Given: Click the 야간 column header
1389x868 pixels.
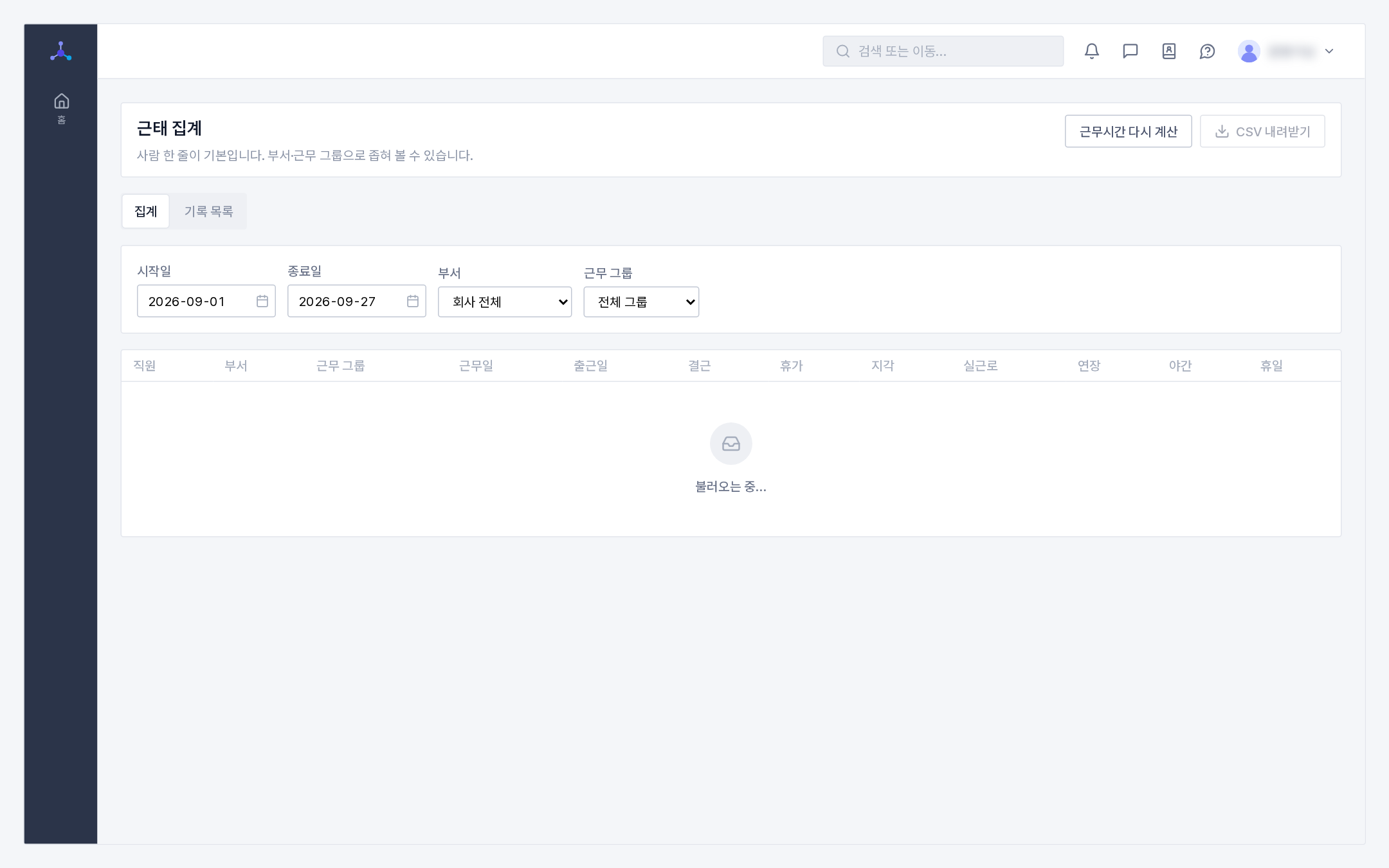Looking at the screenshot, I should 1181,365.
